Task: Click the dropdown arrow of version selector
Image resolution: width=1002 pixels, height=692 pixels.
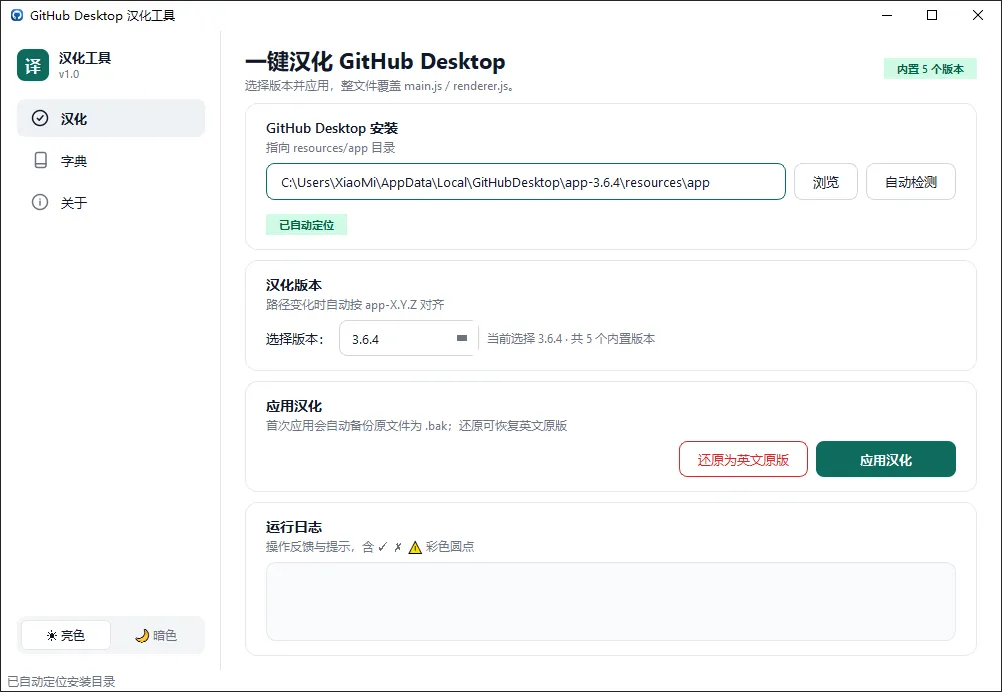Action: pyautogui.click(x=462, y=338)
